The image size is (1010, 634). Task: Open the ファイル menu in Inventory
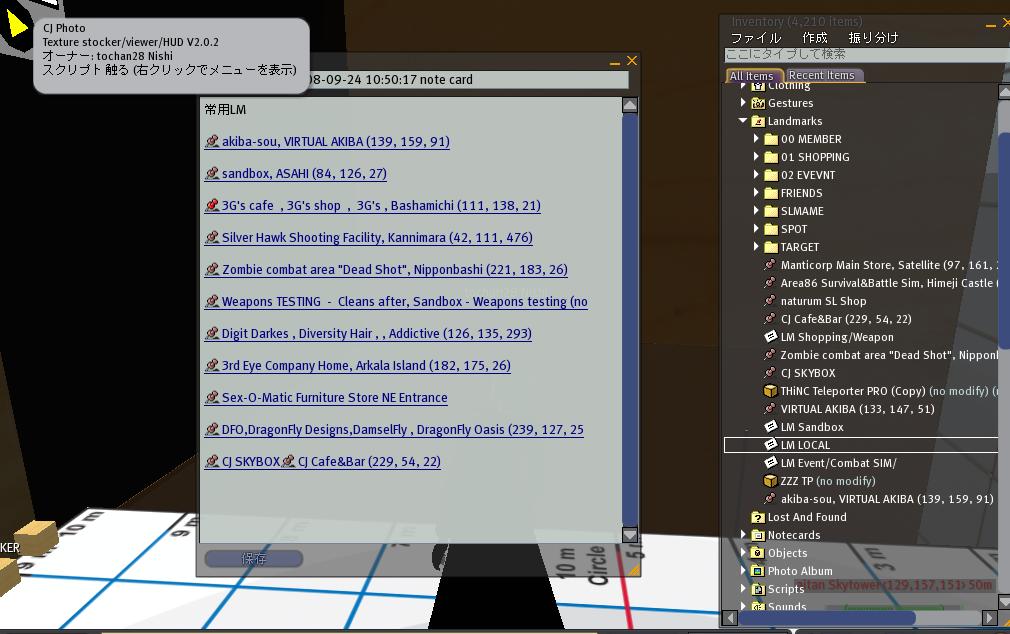click(x=756, y=38)
